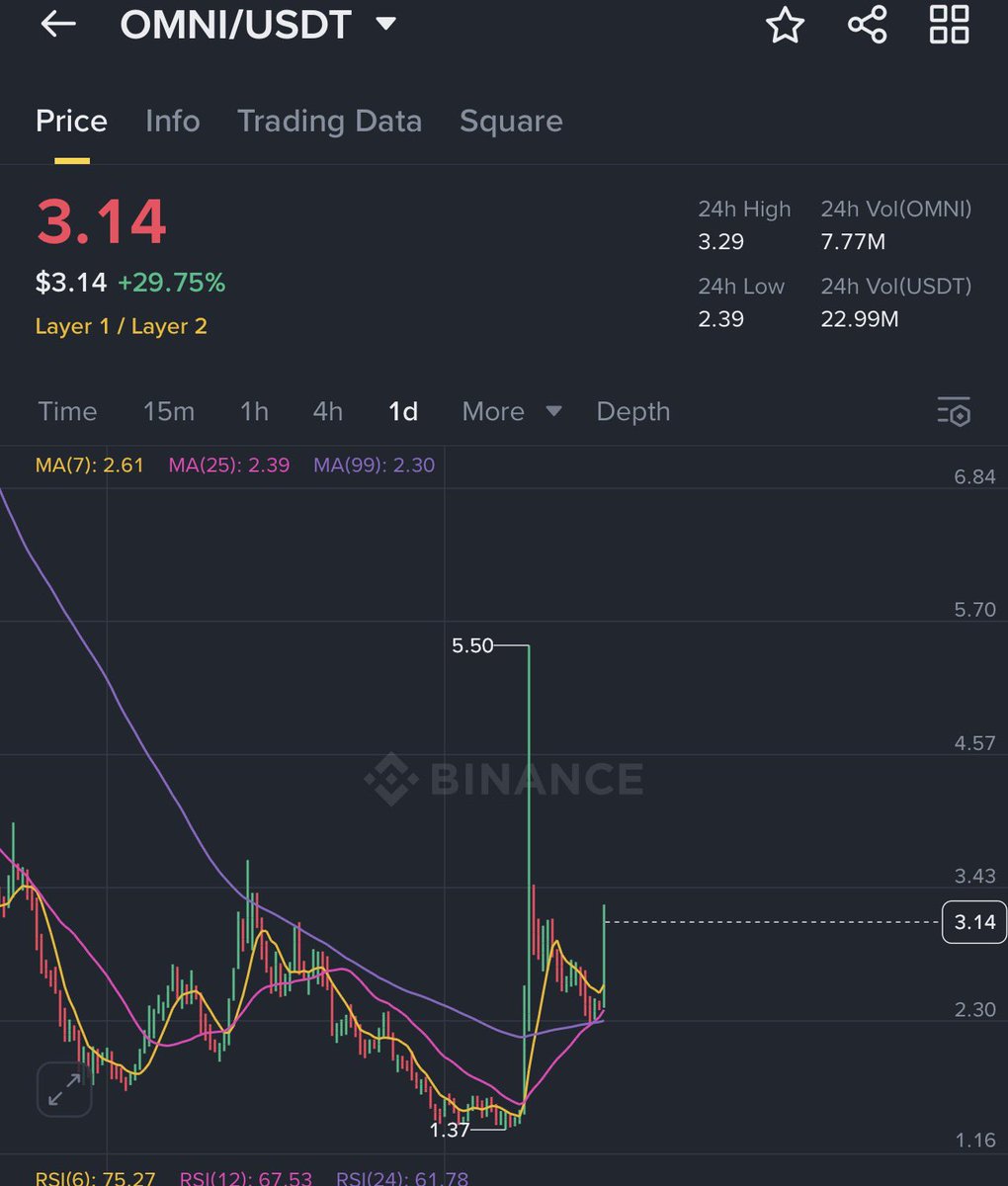1008x1186 pixels.
Task: Switch to the Price tab
Action: pos(71,121)
